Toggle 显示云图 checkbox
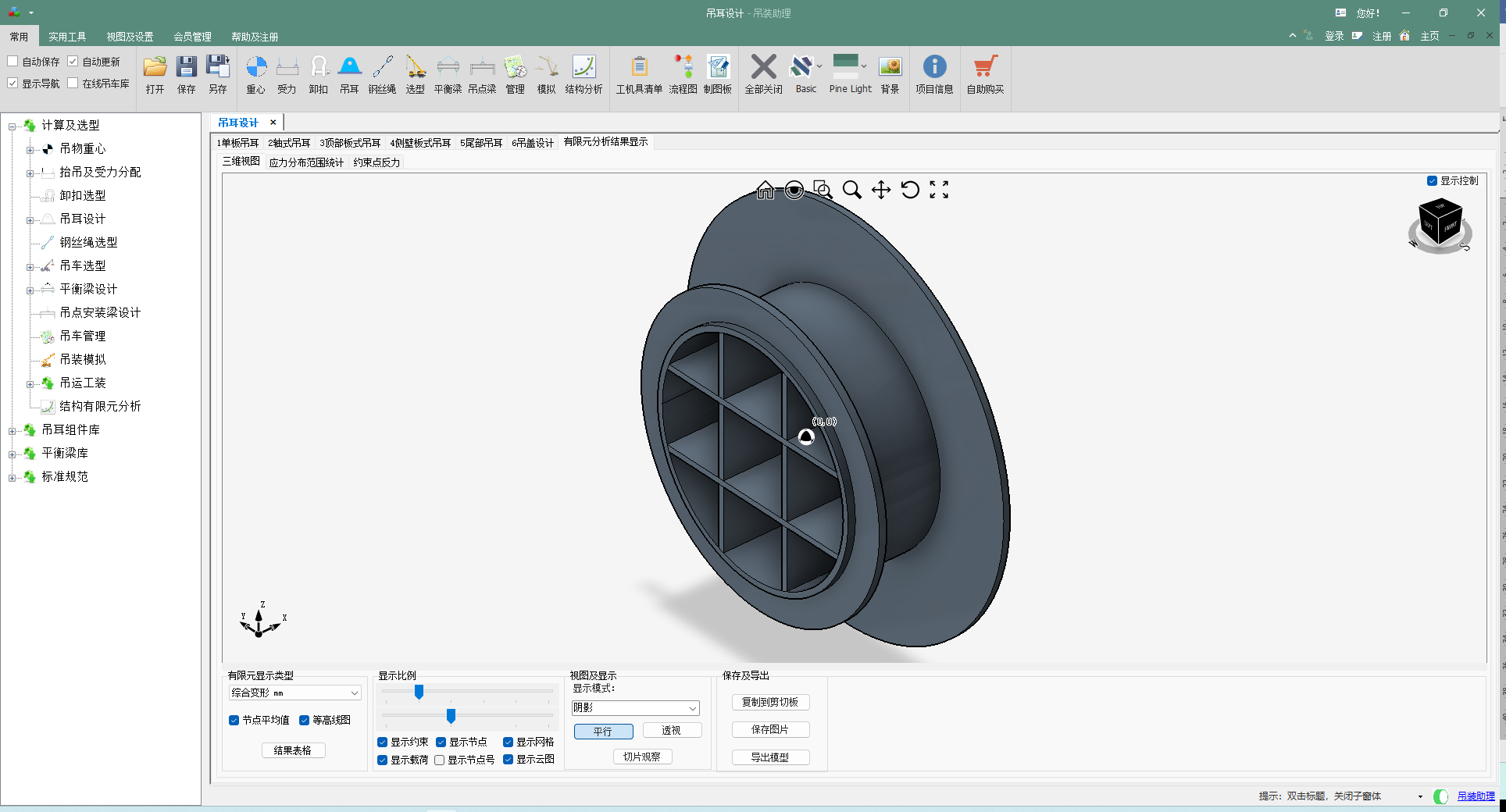This screenshot has height=812, width=1506. pos(508,760)
